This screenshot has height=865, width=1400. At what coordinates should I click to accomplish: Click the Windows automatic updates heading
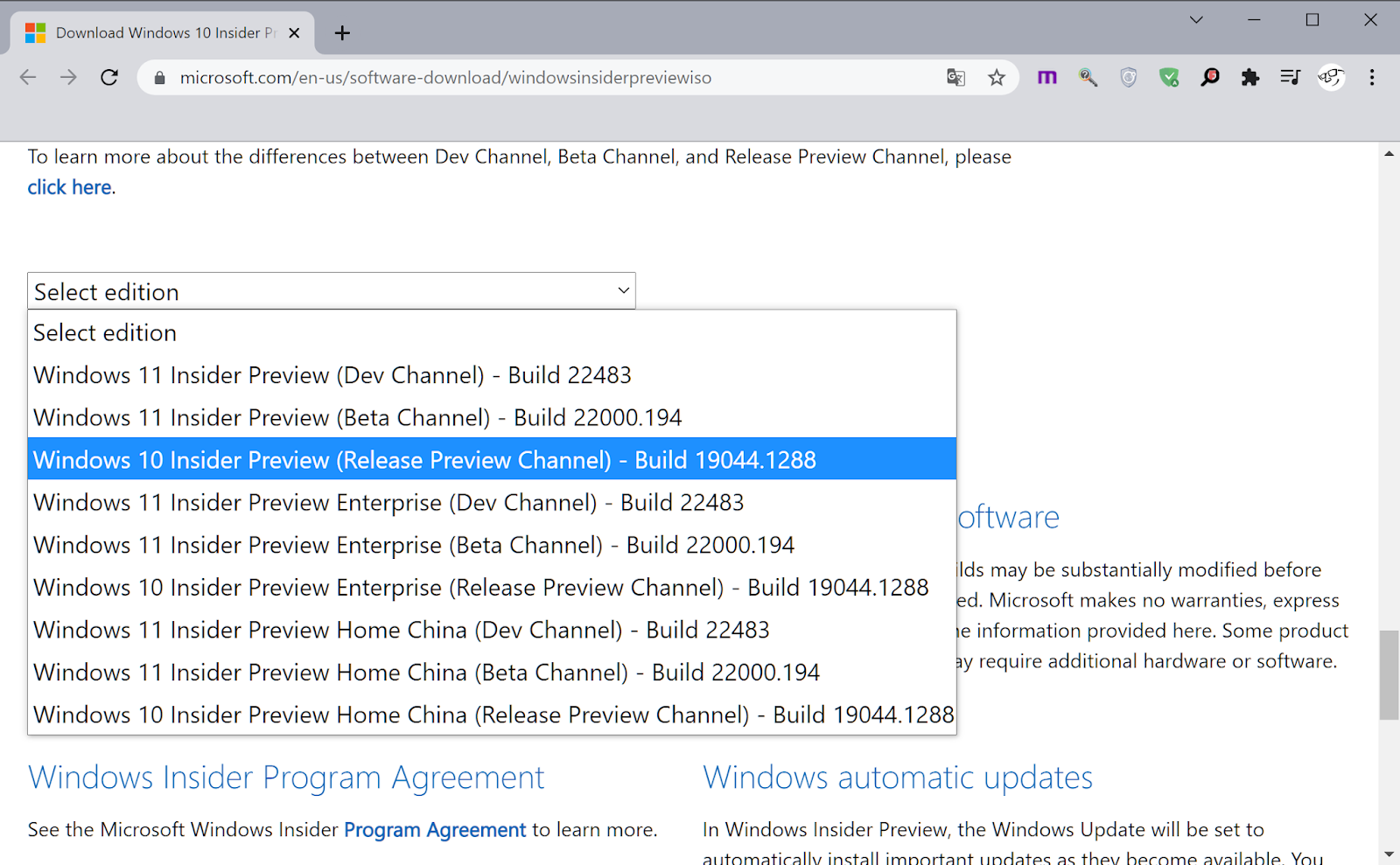click(x=898, y=778)
